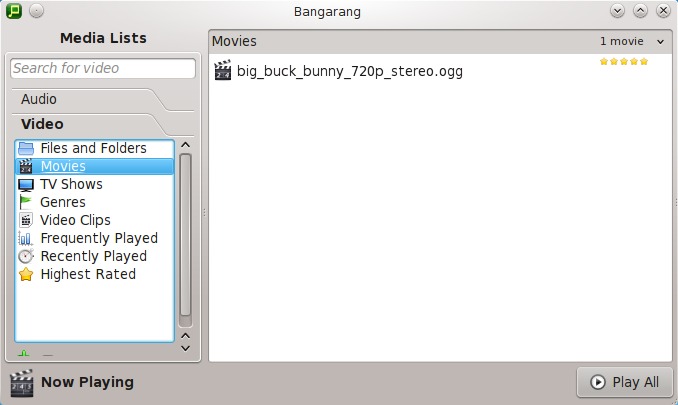Click the Highest Rated star icon
This screenshot has height=405, width=678.
[x=26, y=274]
